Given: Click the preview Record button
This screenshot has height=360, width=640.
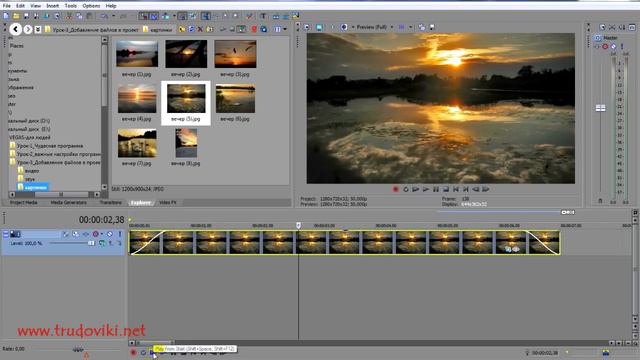Looking at the screenshot, I should pyautogui.click(x=395, y=189).
